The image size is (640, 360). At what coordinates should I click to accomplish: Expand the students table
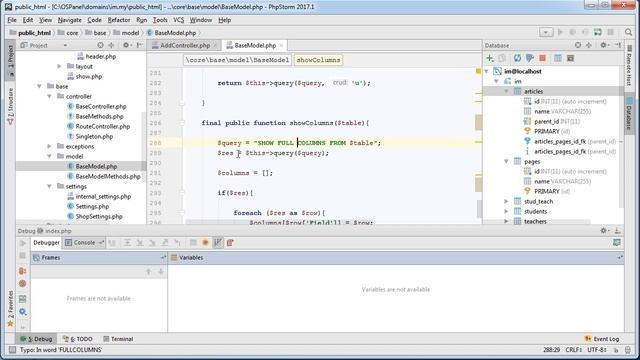[507, 211]
